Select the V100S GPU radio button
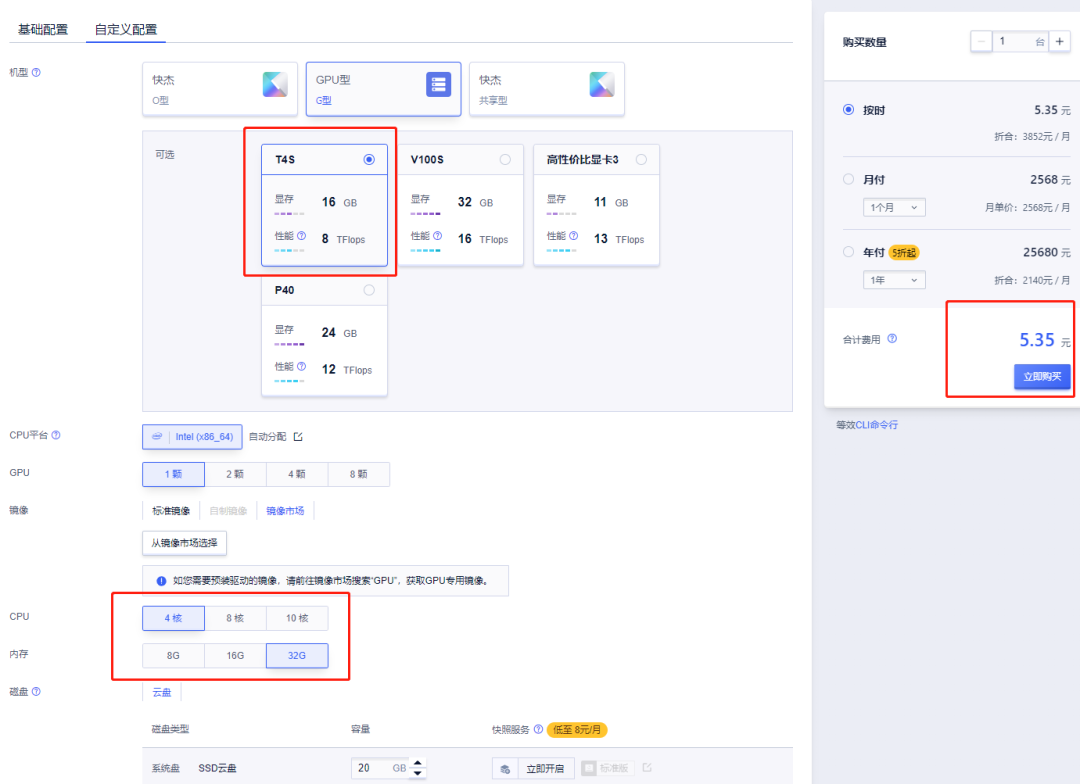Screen dimensions: 1080x784 (506, 159)
